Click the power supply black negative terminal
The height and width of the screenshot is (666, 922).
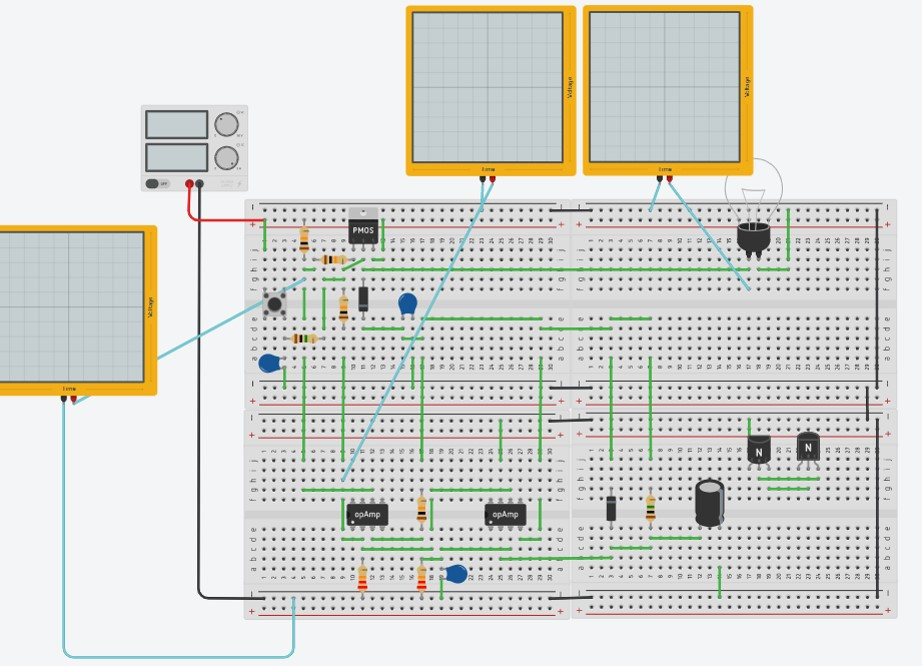[x=199, y=184]
